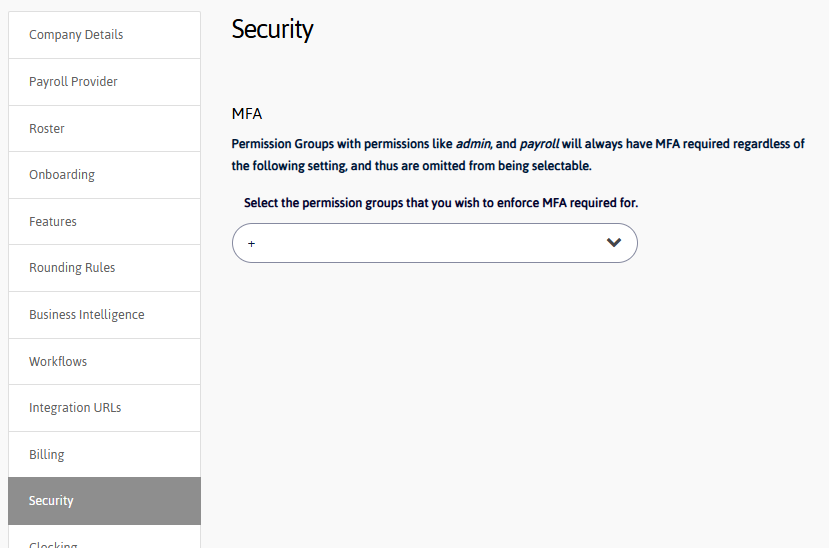829x548 pixels.
Task: Switch to Business Intelligence settings
Action: coord(87,315)
